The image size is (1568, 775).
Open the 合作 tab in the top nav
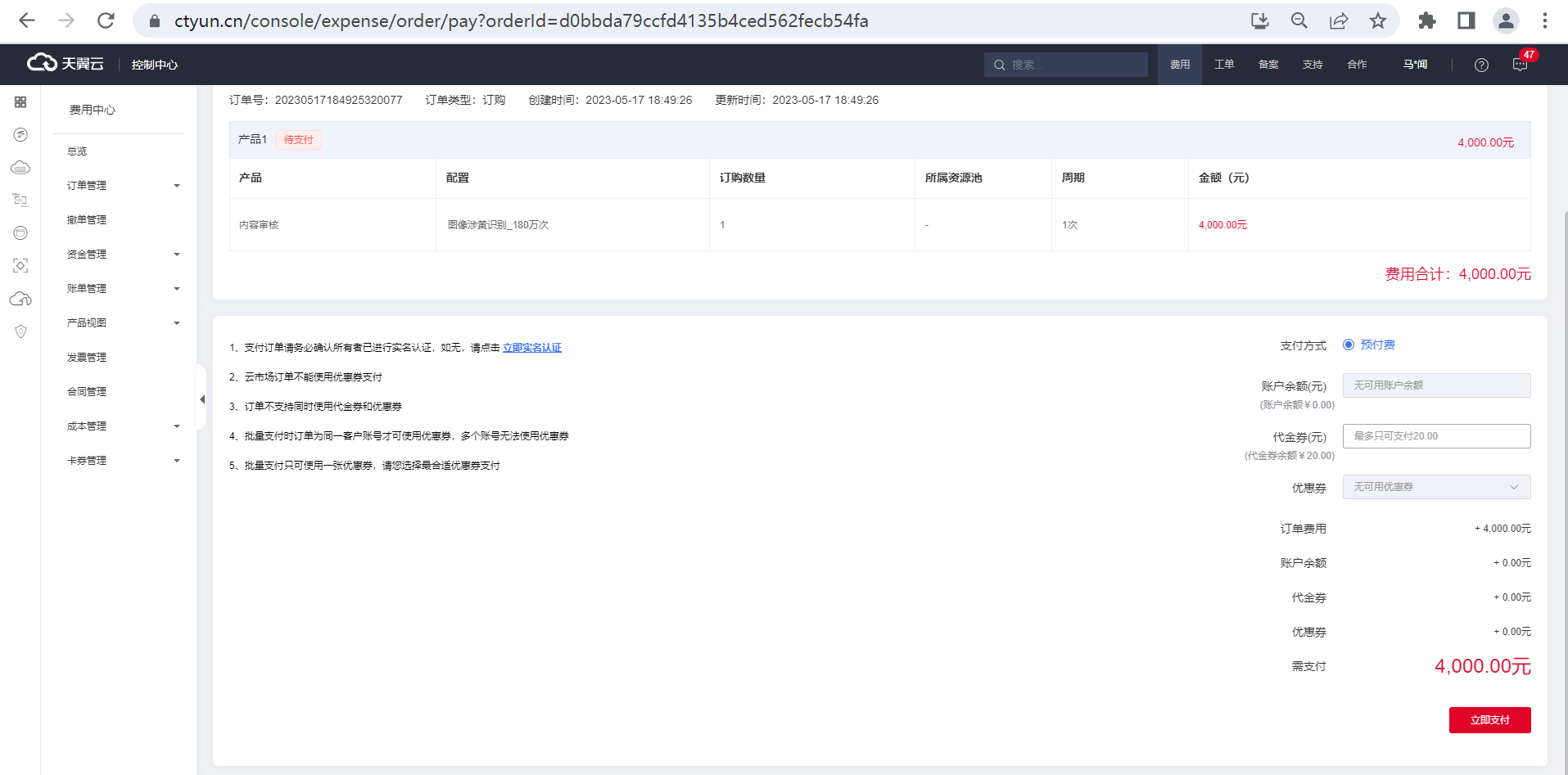point(1357,65)
